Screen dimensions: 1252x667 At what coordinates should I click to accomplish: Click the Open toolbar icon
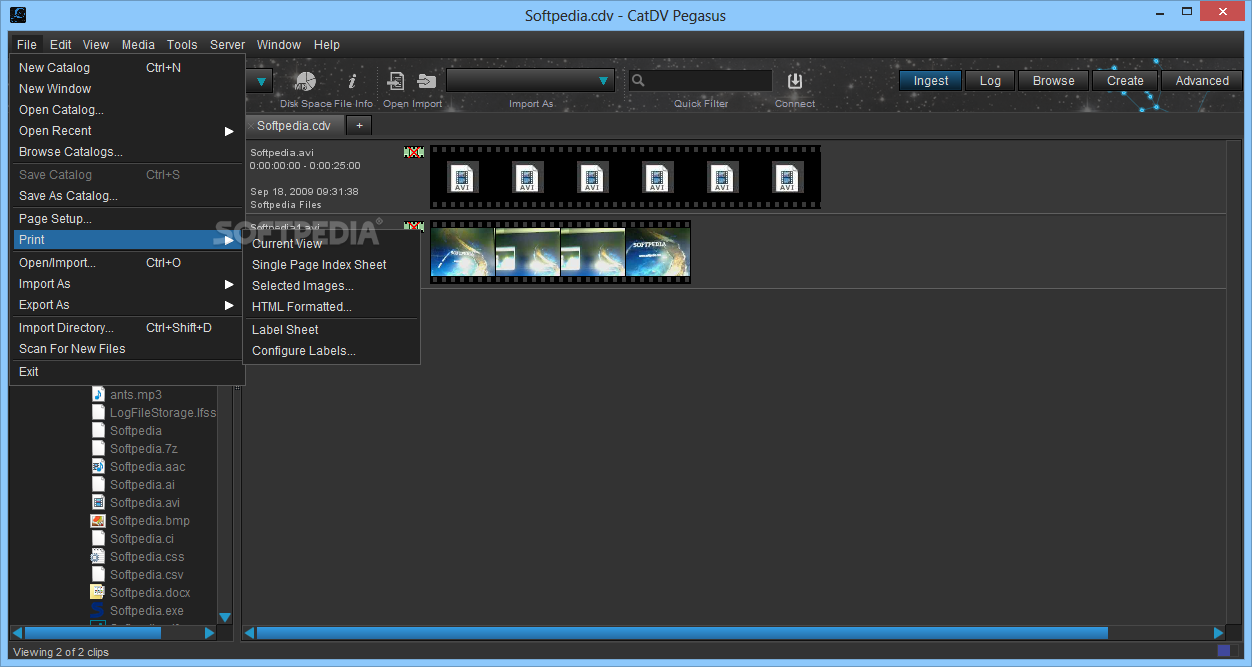[x=396, y=81]
